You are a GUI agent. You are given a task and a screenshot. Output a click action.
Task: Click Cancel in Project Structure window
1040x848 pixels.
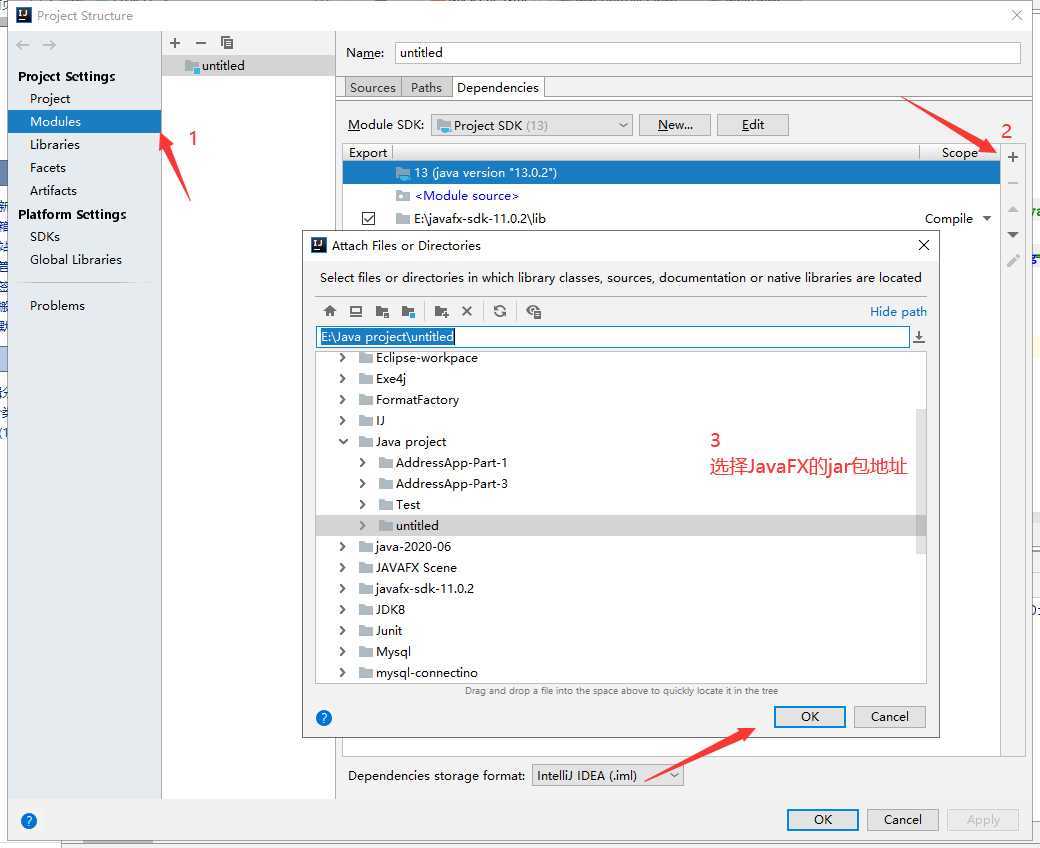click(903, 819)
